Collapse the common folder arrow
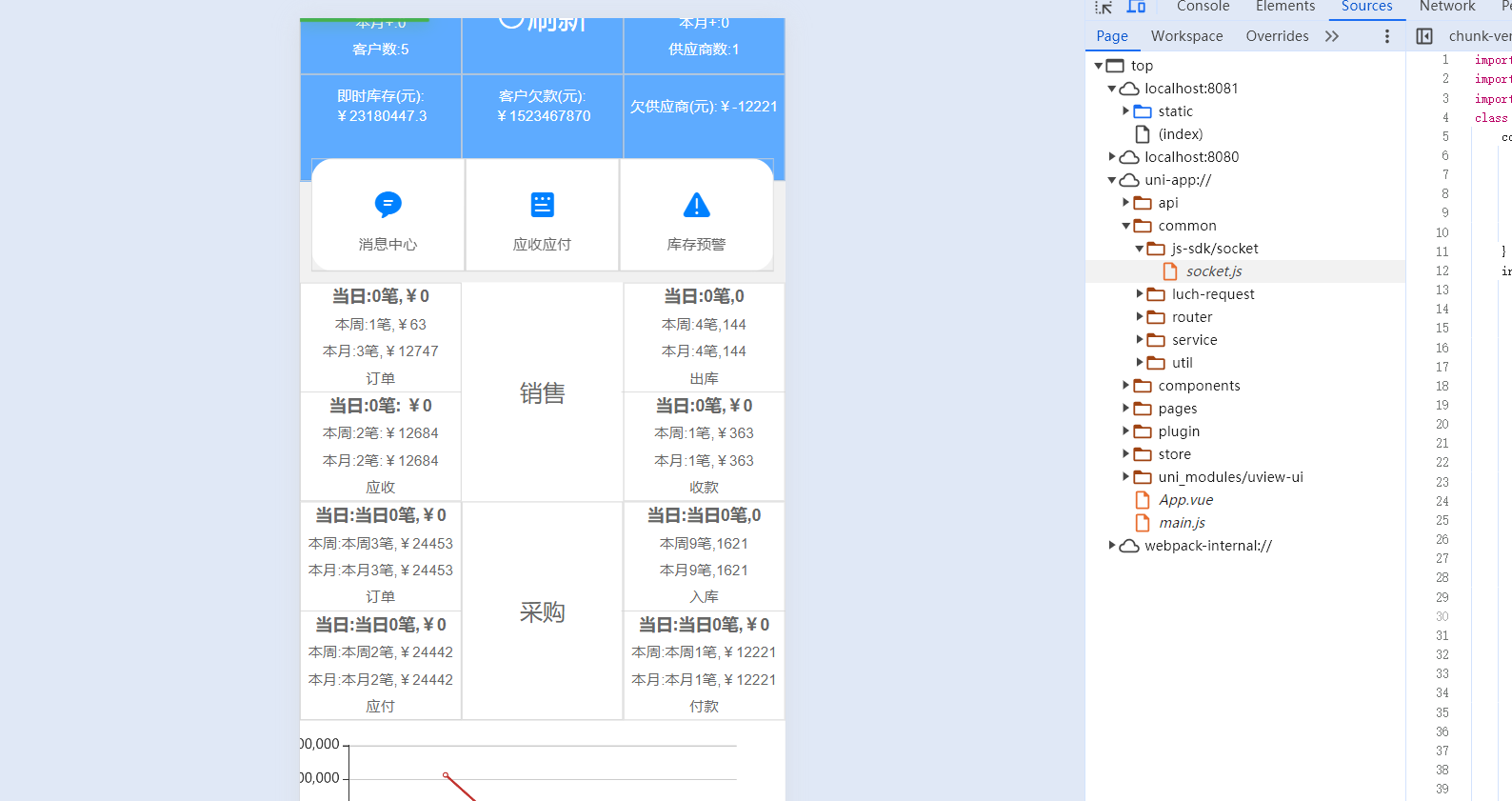 [x=1125, y=226]
